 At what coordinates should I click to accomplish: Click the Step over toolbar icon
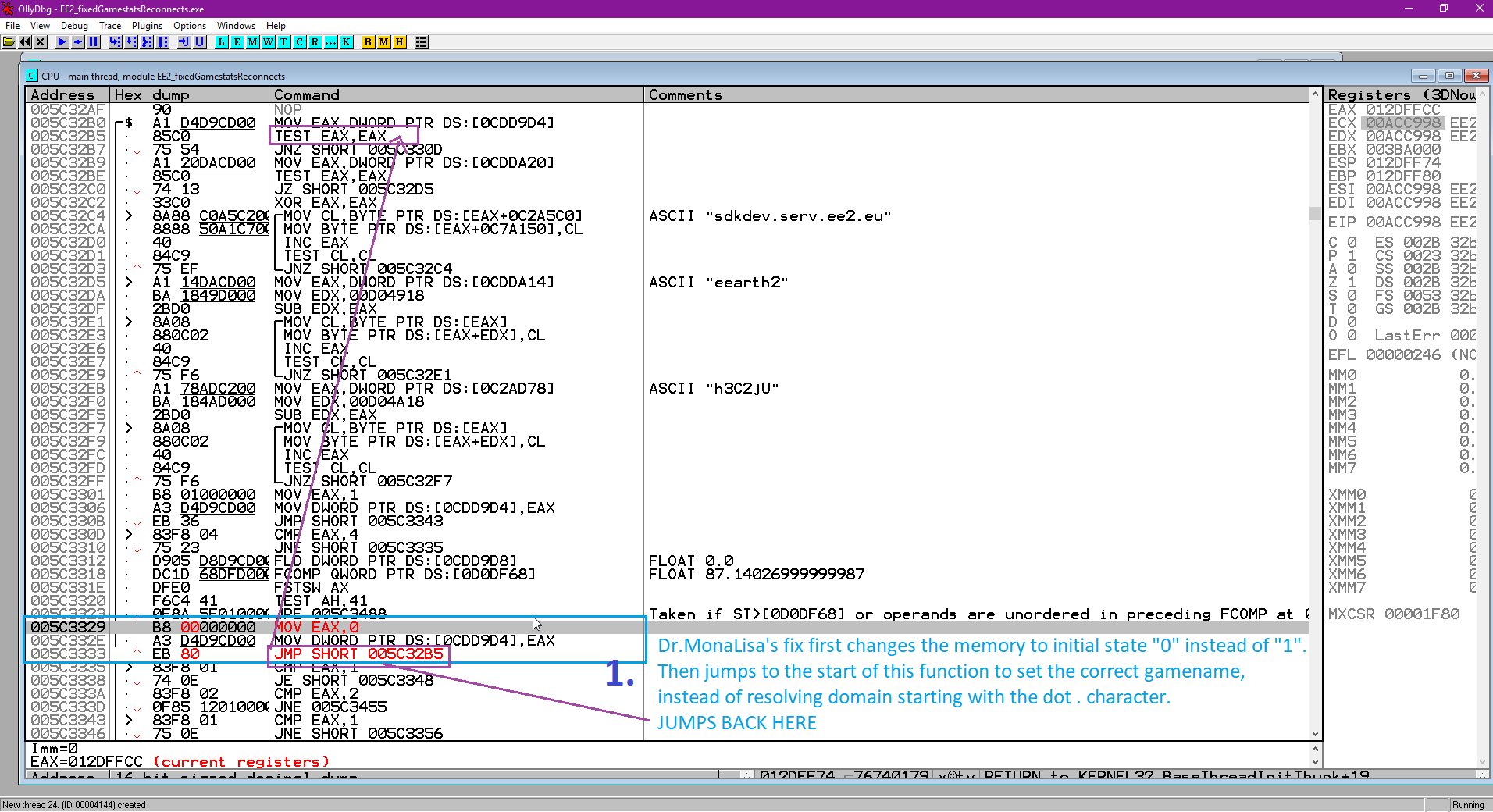coord(131,42)
